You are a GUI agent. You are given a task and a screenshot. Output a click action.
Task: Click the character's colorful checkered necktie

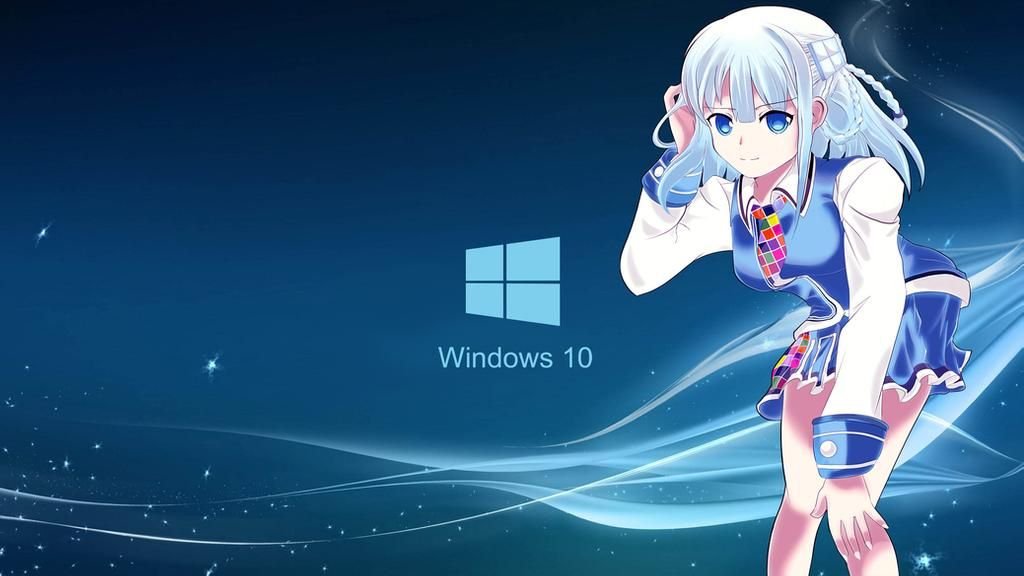tap(772, 242)
